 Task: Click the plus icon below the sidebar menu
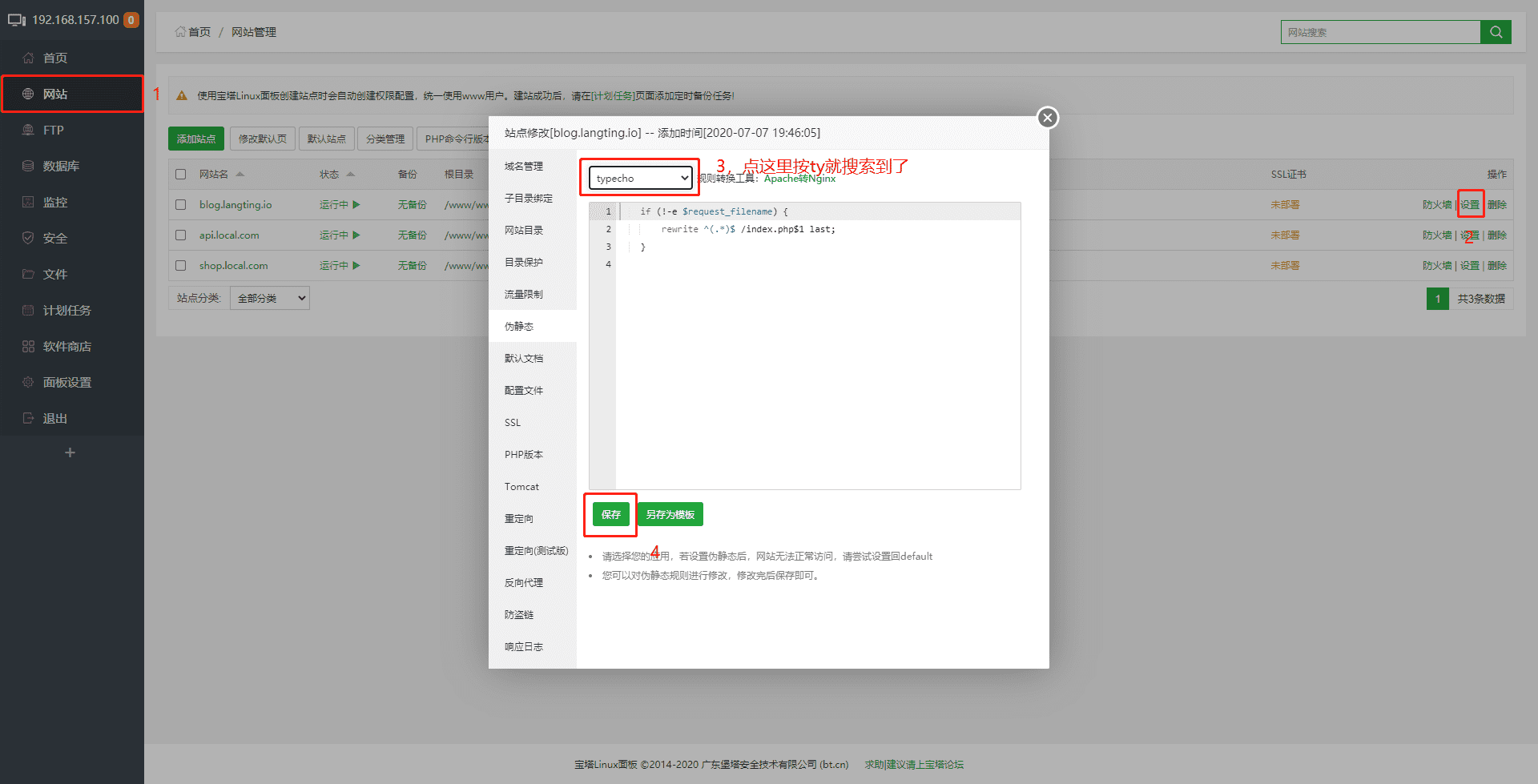pos(70,452)
